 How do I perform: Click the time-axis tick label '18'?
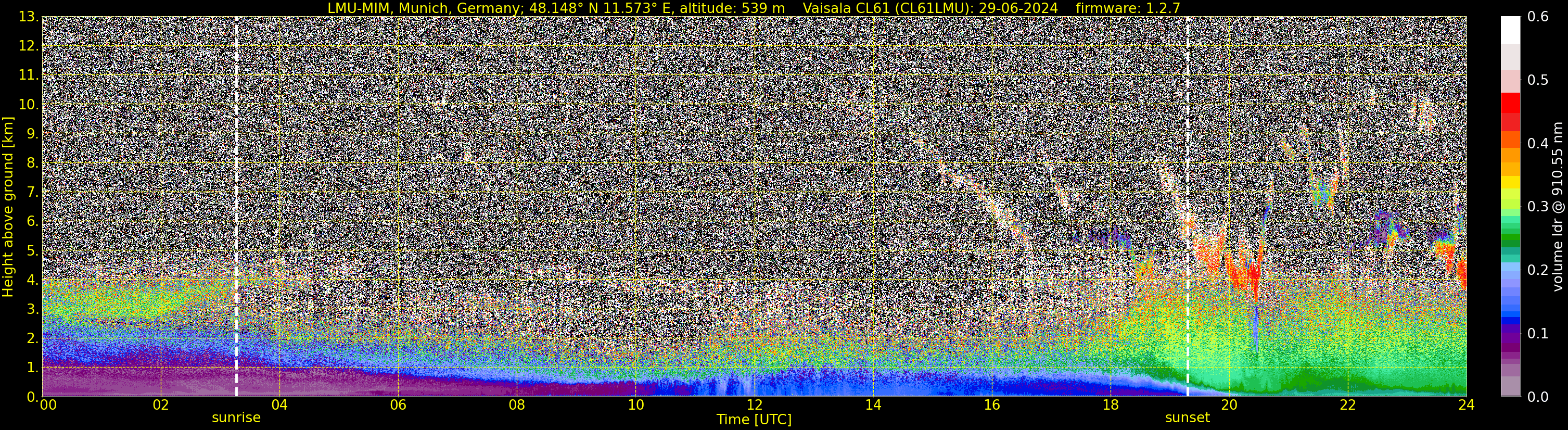pyautogui.click(x=1110, y=405)
